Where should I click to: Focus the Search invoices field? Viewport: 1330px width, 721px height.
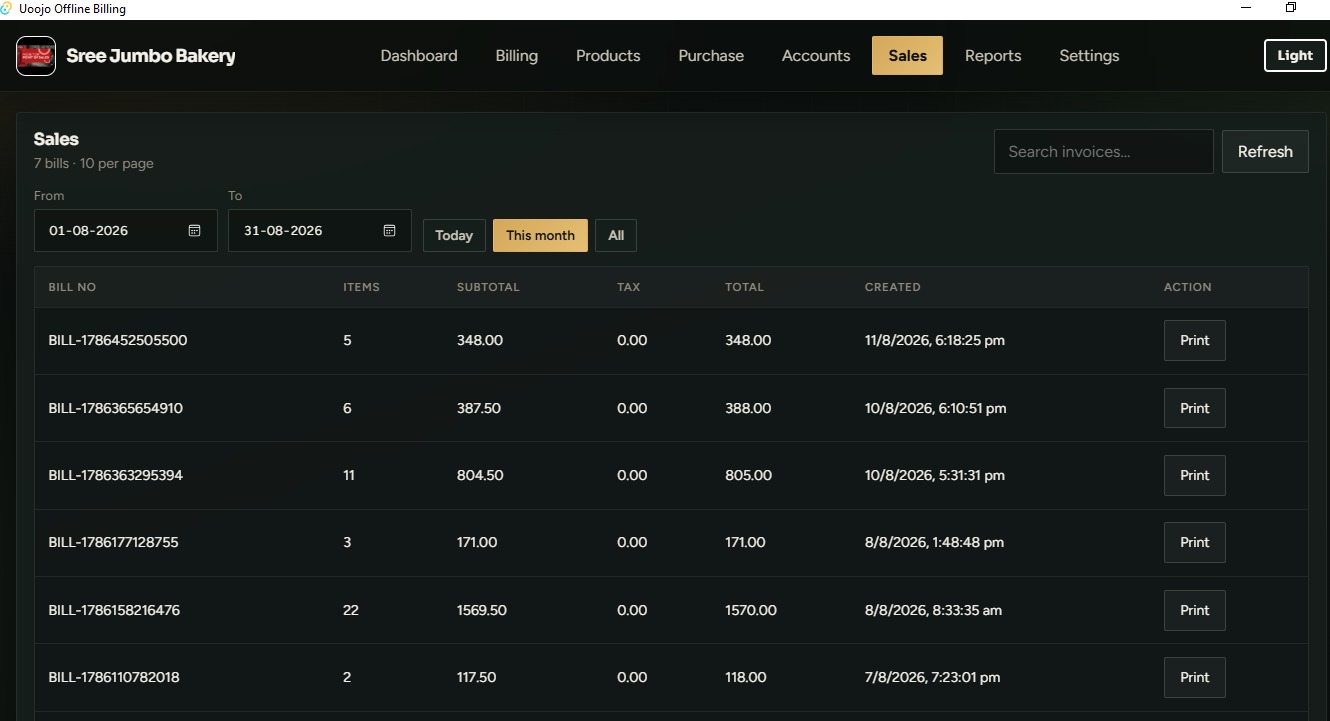[x=1104, y=152]
